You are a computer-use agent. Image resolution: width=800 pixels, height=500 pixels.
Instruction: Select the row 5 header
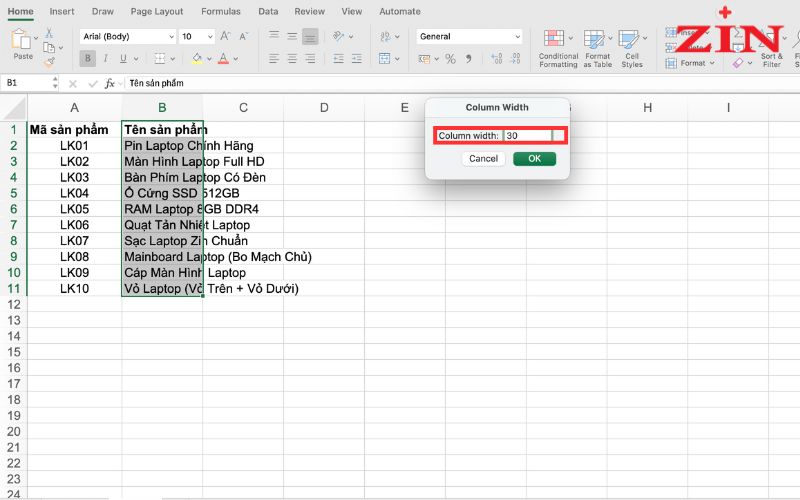pos(13,193)
